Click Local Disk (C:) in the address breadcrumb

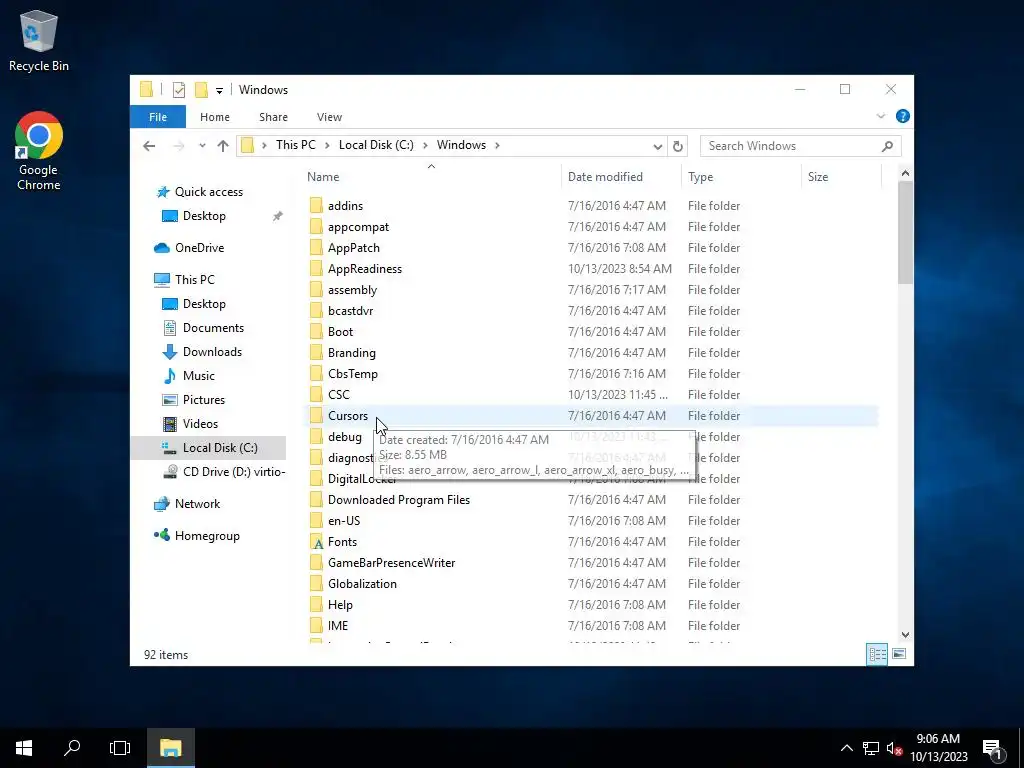point(376,145)
